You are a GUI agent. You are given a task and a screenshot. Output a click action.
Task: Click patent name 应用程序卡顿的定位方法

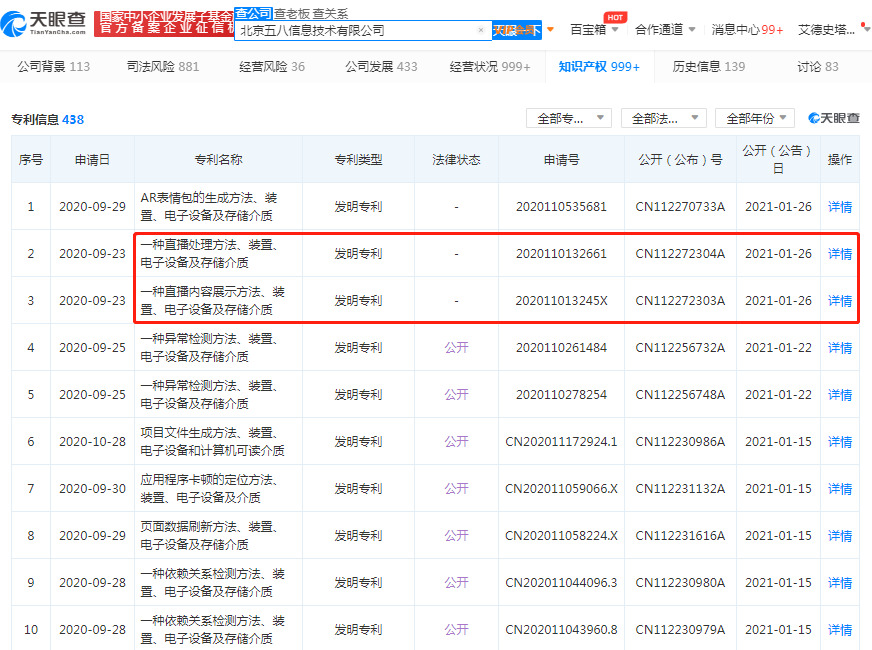209,489
